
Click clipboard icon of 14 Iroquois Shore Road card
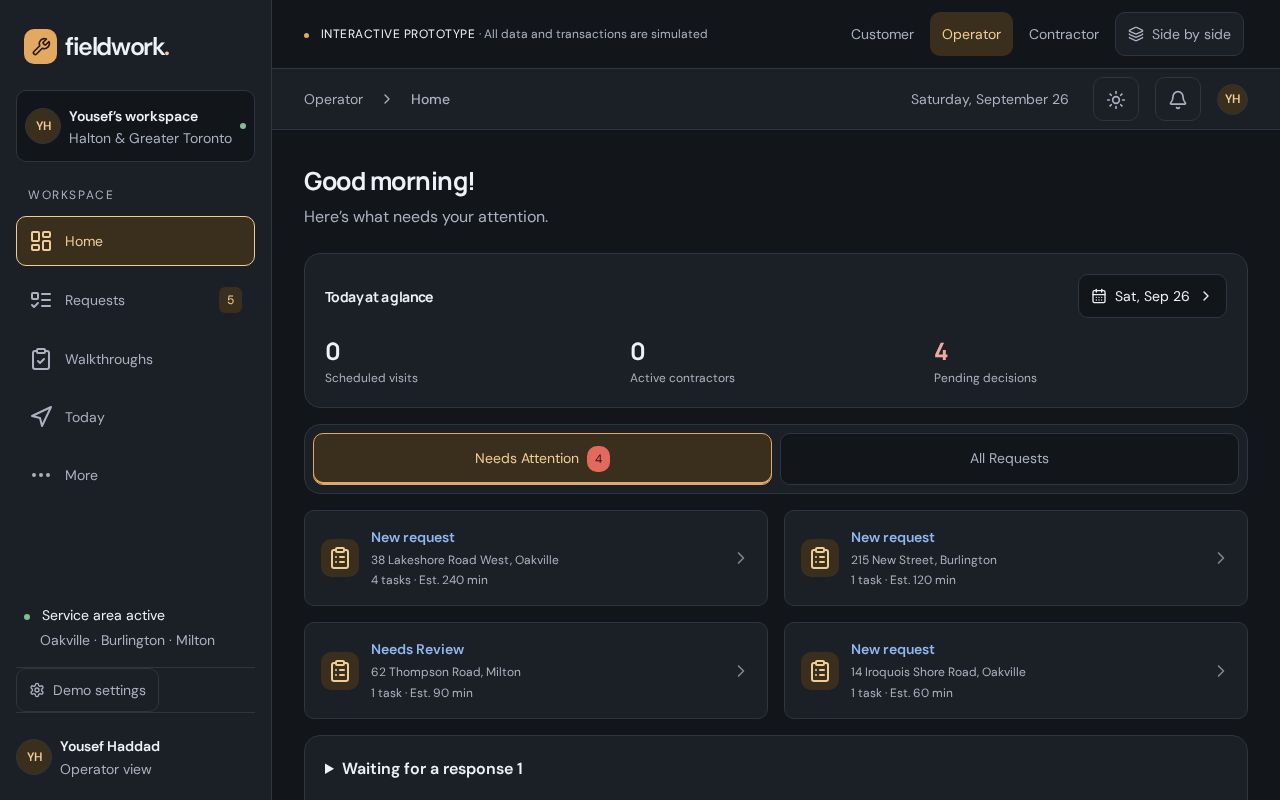pos(820,671)
